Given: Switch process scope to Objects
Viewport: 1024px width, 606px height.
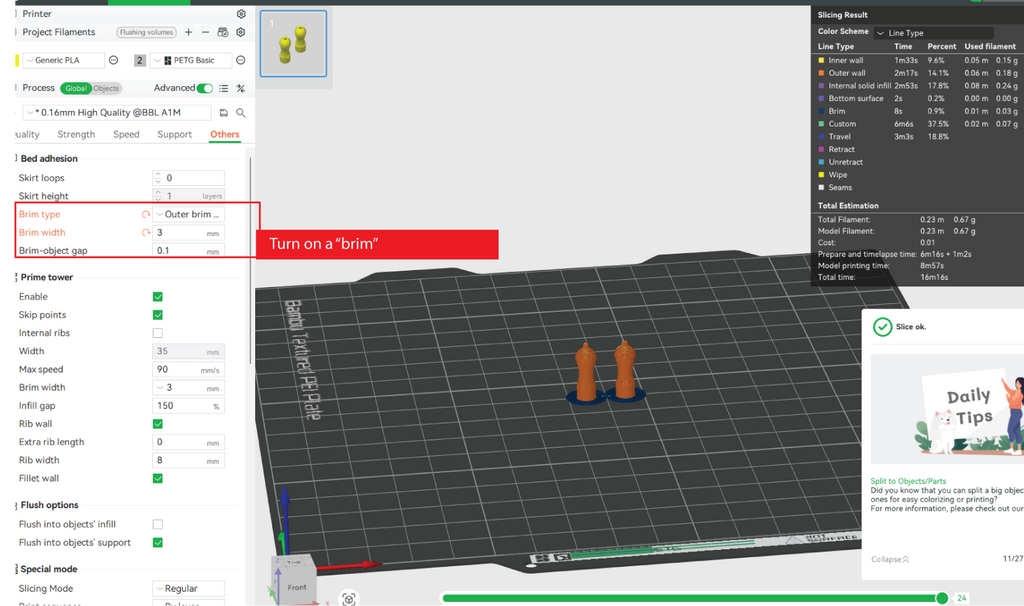Looking at the screenshot, I should [106, 88].
